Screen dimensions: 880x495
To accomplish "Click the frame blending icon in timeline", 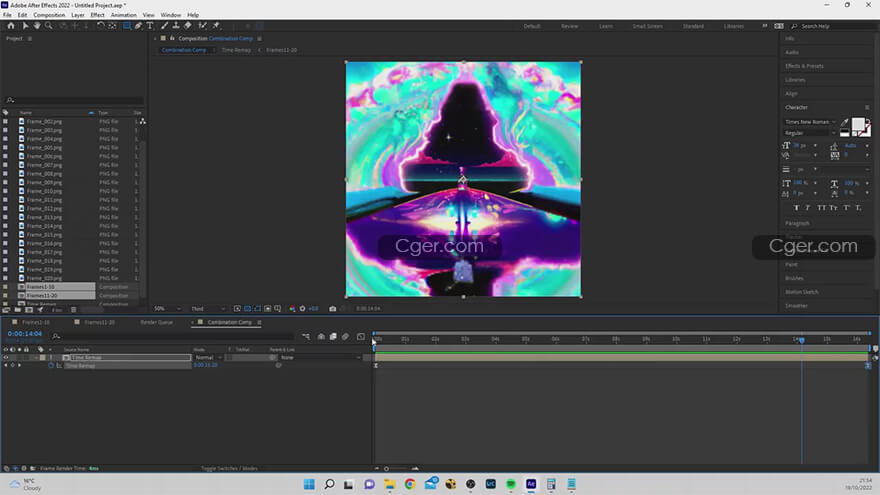I will tap(333, 337).
